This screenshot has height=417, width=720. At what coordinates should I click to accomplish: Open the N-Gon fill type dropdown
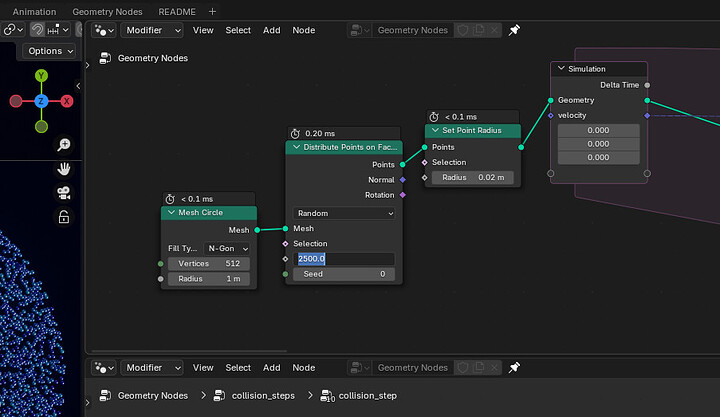tap(227, 248)
